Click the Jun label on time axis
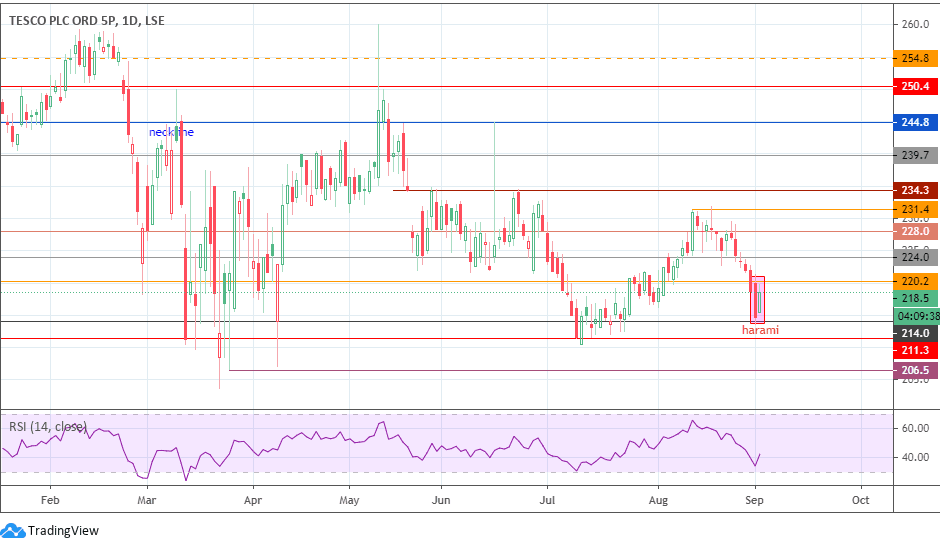Viewport: 940px width, 541px height. pos(441,500)
